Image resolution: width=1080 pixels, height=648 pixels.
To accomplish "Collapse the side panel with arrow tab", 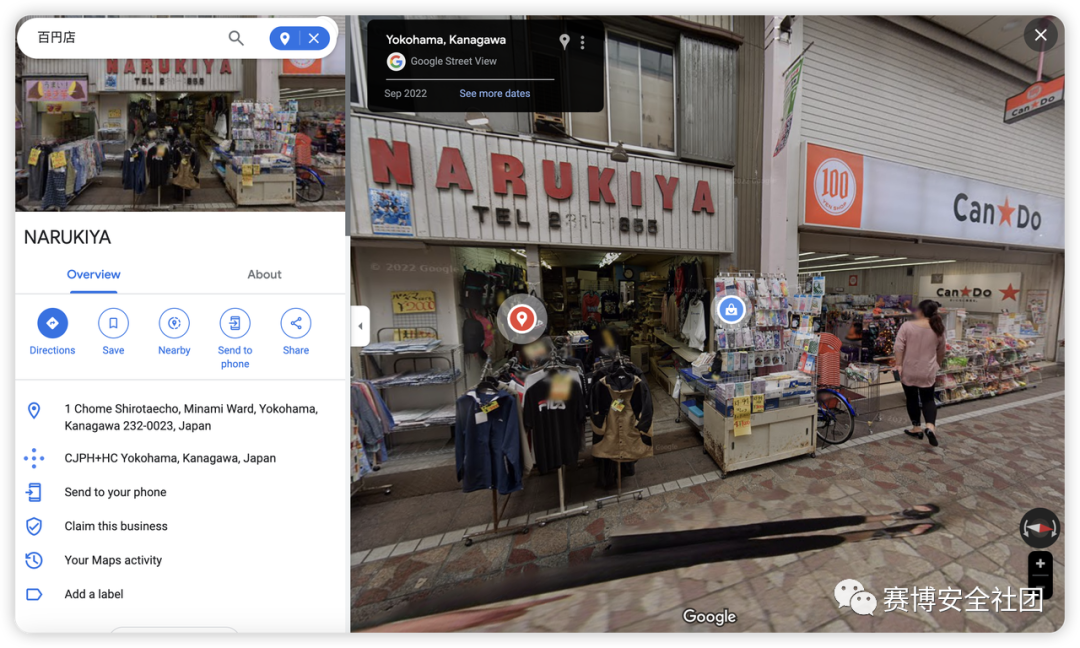I will tap(360, 326).
